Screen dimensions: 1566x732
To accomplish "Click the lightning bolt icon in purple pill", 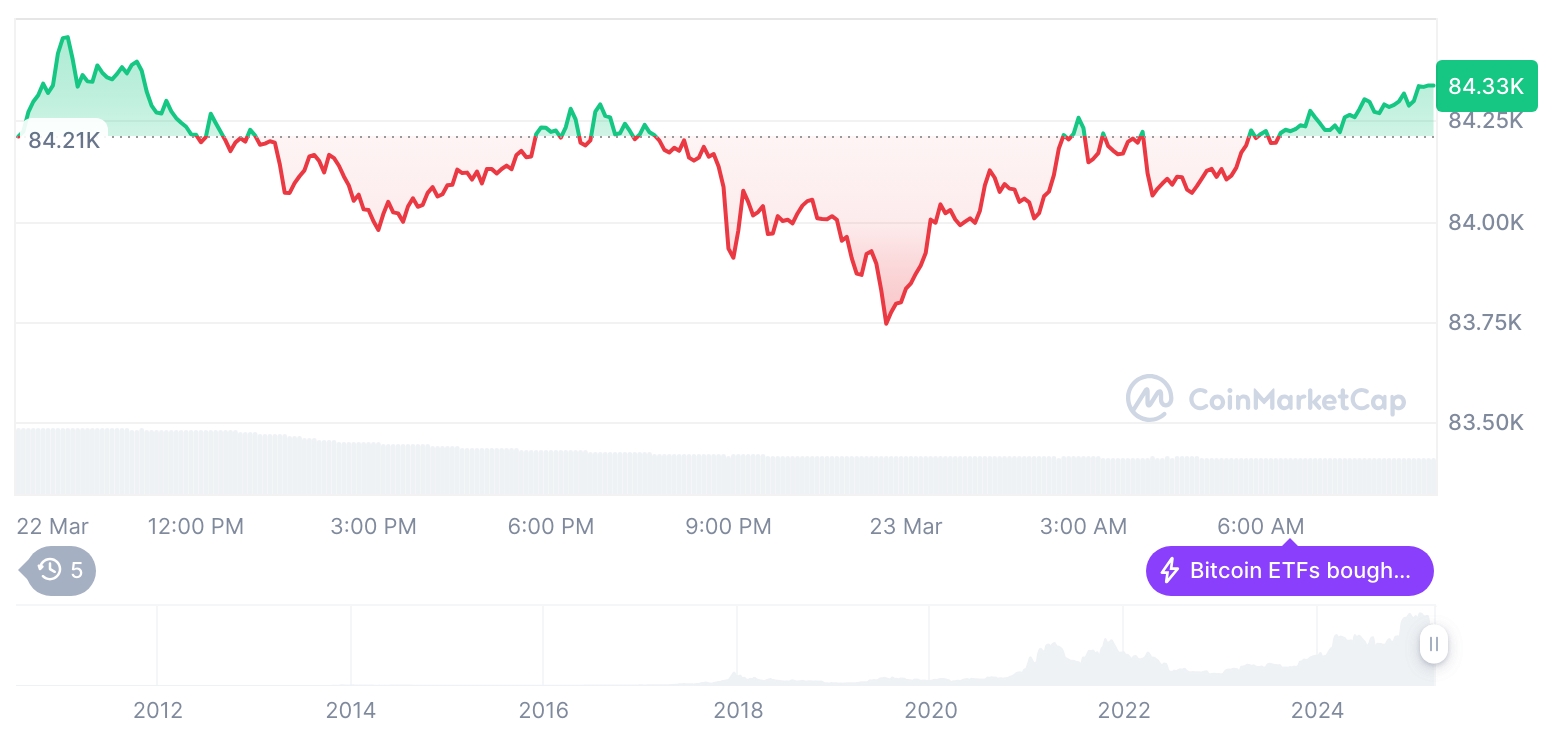I will pyautogui.click(x=1169, y=571).
